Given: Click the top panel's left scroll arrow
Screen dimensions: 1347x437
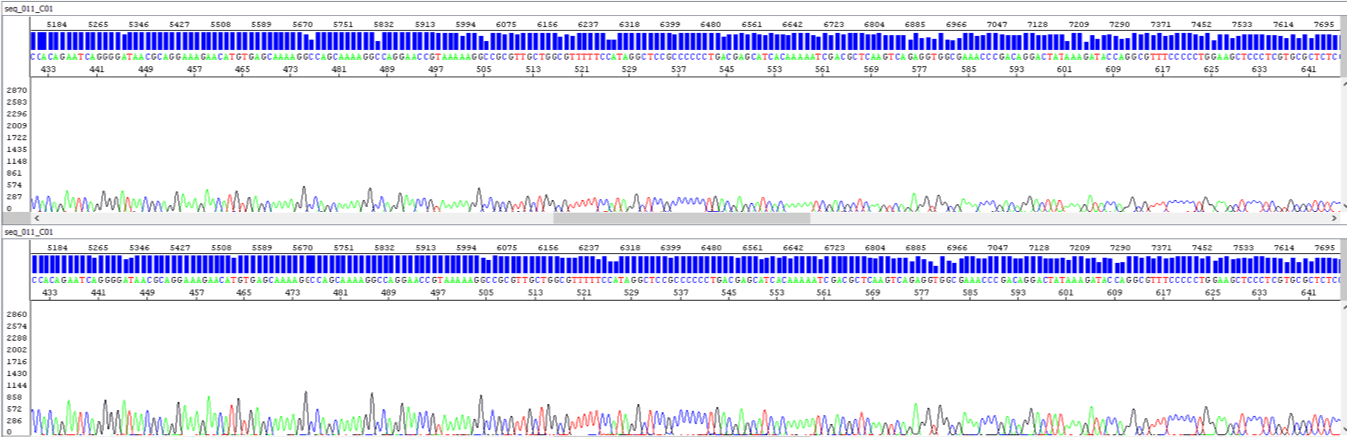Looking at the screenshot, I should click(x=37, y=217).
